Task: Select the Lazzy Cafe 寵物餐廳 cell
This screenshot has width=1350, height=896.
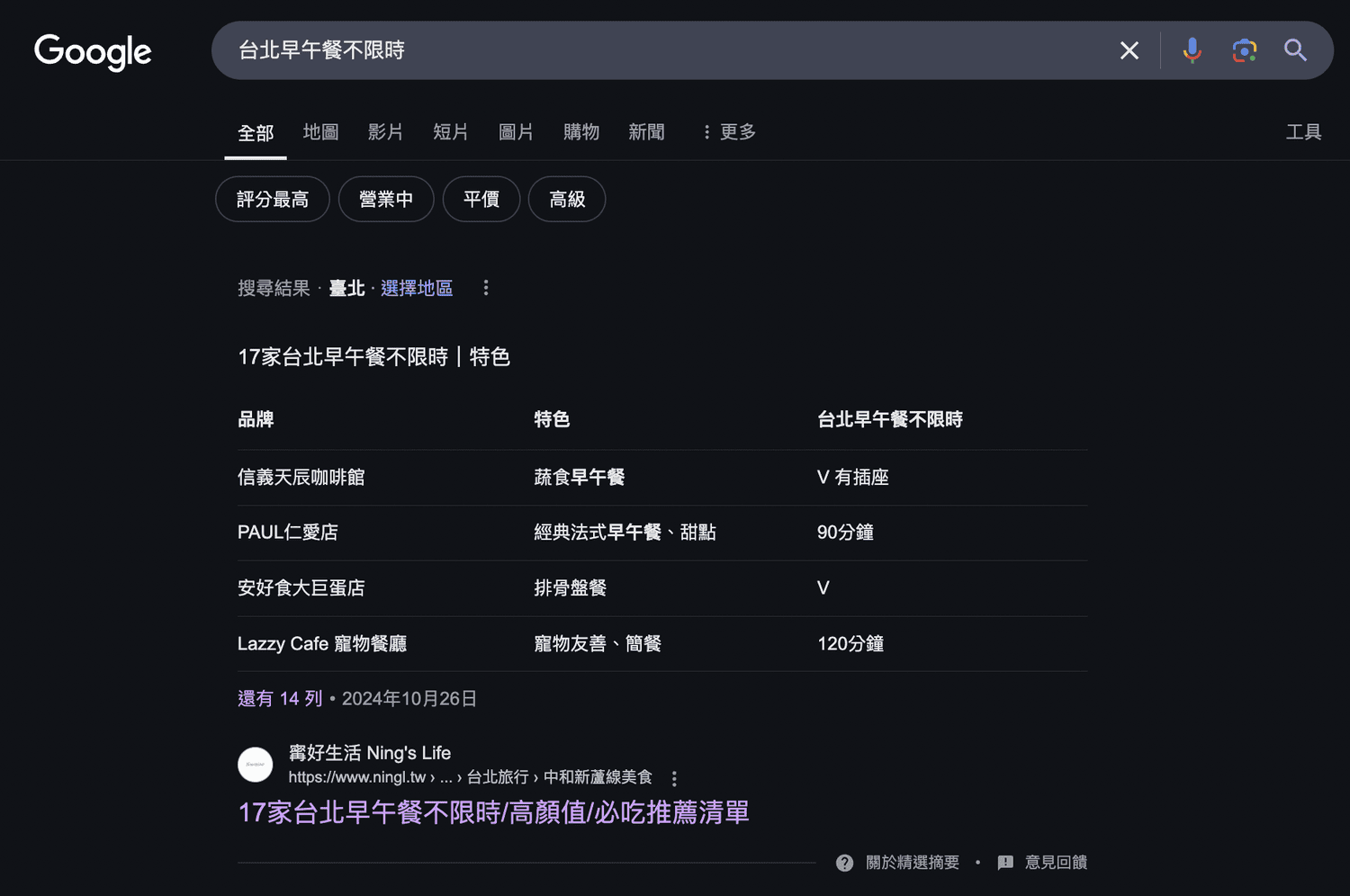Action: pyautogui.click(x=322, y=644)
